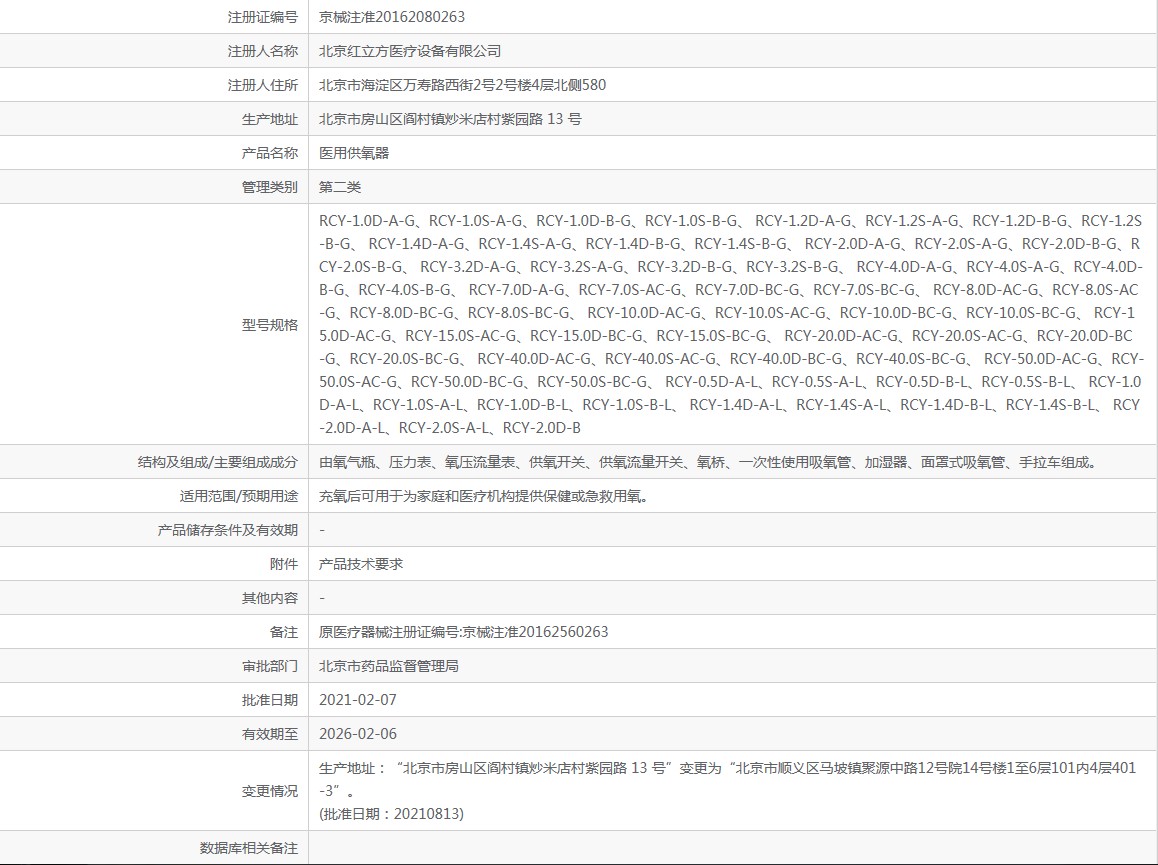The image size is (1158, 865).
Task: Click registrant name 北京红立方医疗设备有限公司
Action: tap(410, 51)
